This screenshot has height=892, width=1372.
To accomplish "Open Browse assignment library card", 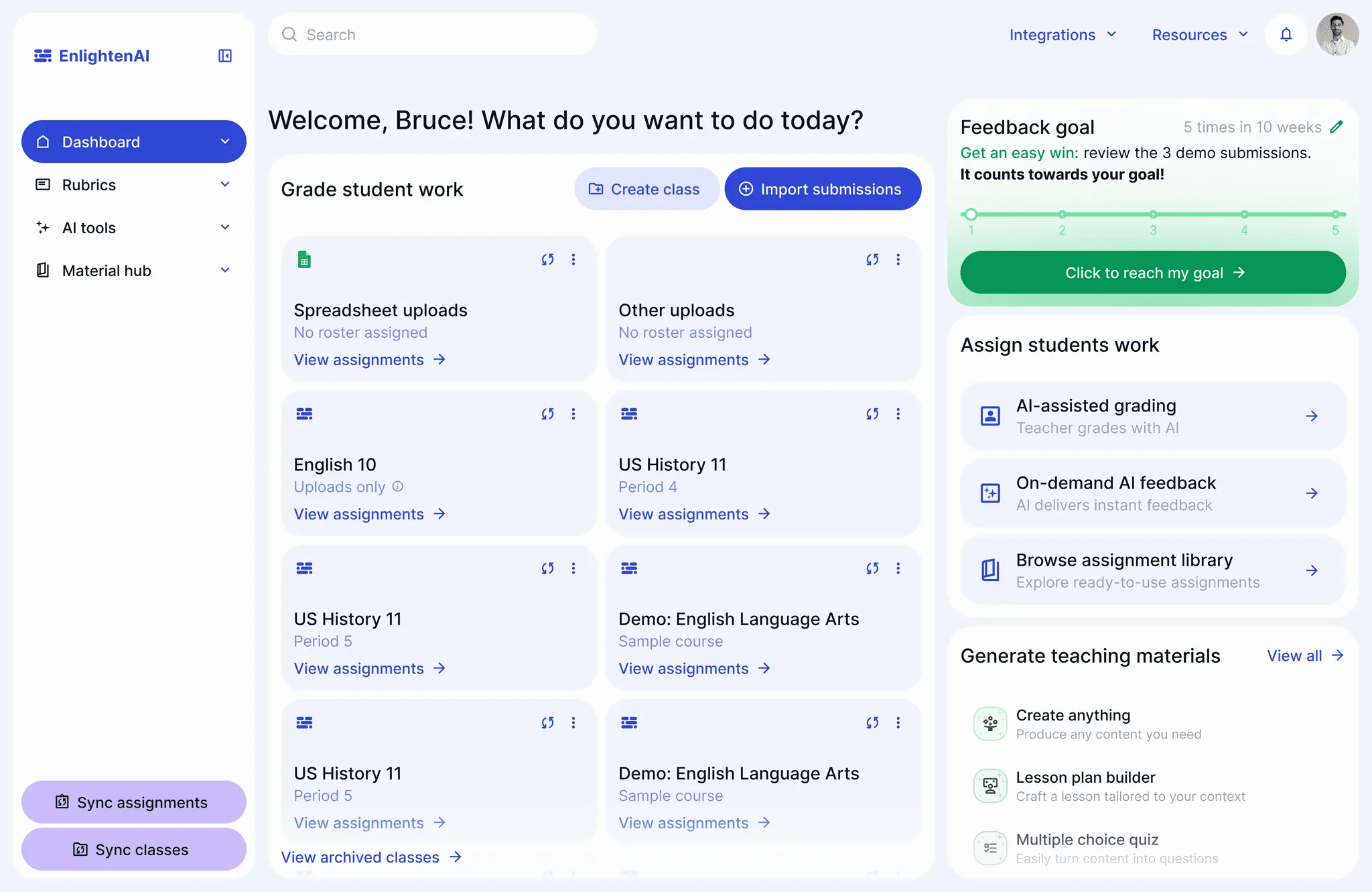I will pyautogui.click(x=1153, y=570).
